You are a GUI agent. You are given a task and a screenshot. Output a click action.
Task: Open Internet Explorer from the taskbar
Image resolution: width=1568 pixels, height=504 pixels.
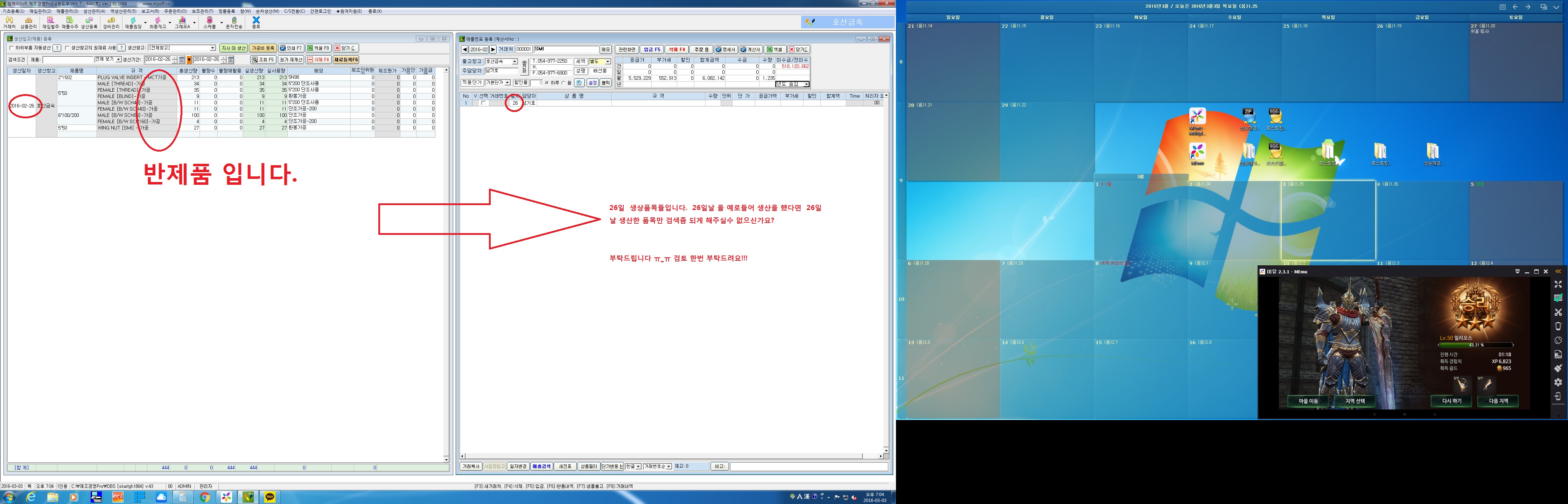point(30,497)
